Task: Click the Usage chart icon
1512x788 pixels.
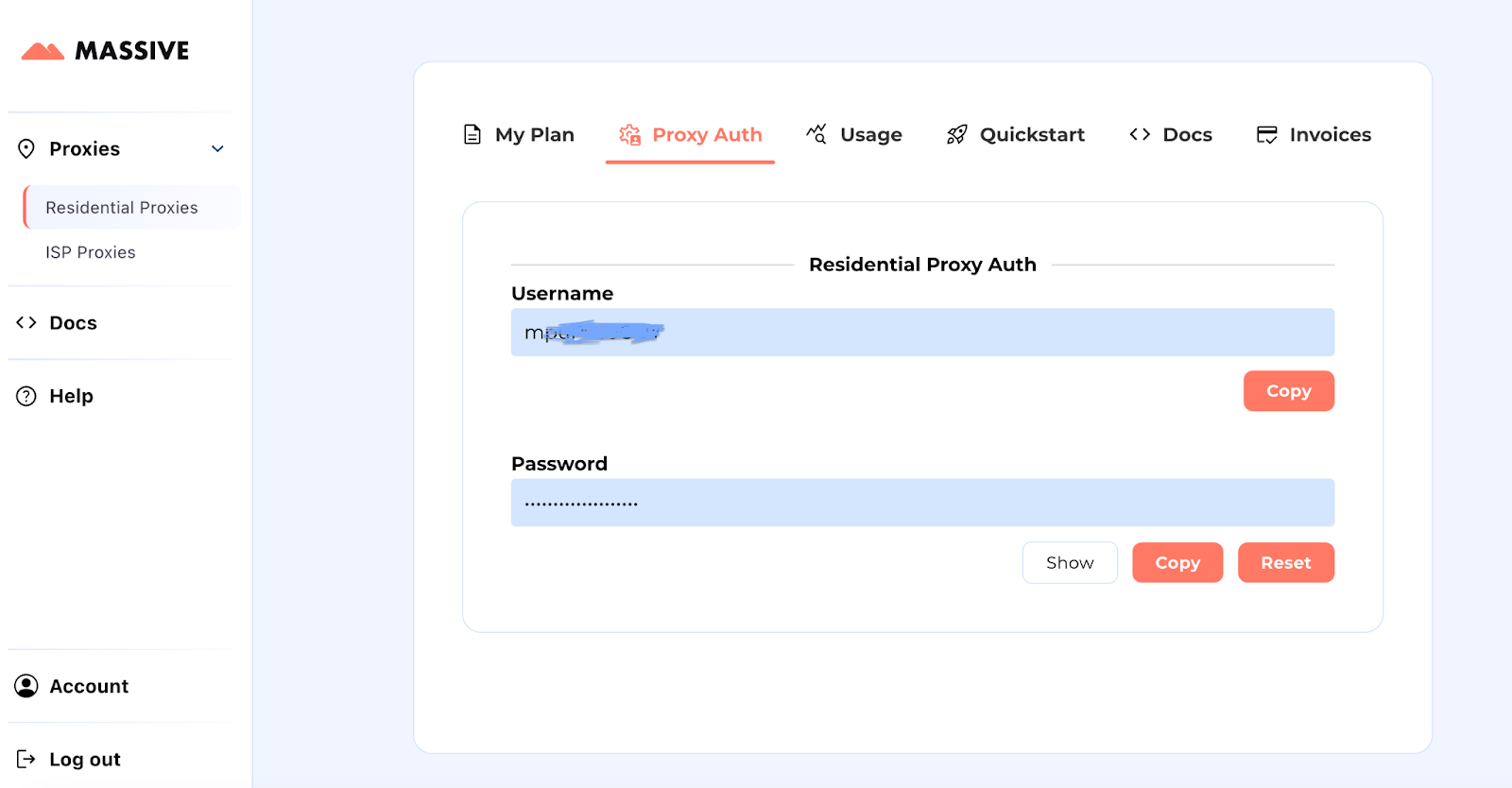Action: coord(816,134)
